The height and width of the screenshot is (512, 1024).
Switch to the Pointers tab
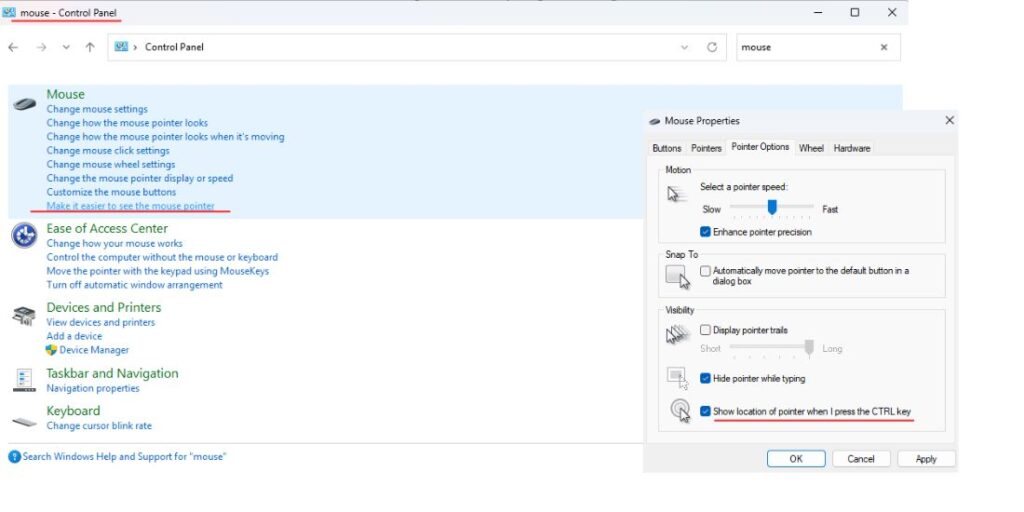(706, 148)
